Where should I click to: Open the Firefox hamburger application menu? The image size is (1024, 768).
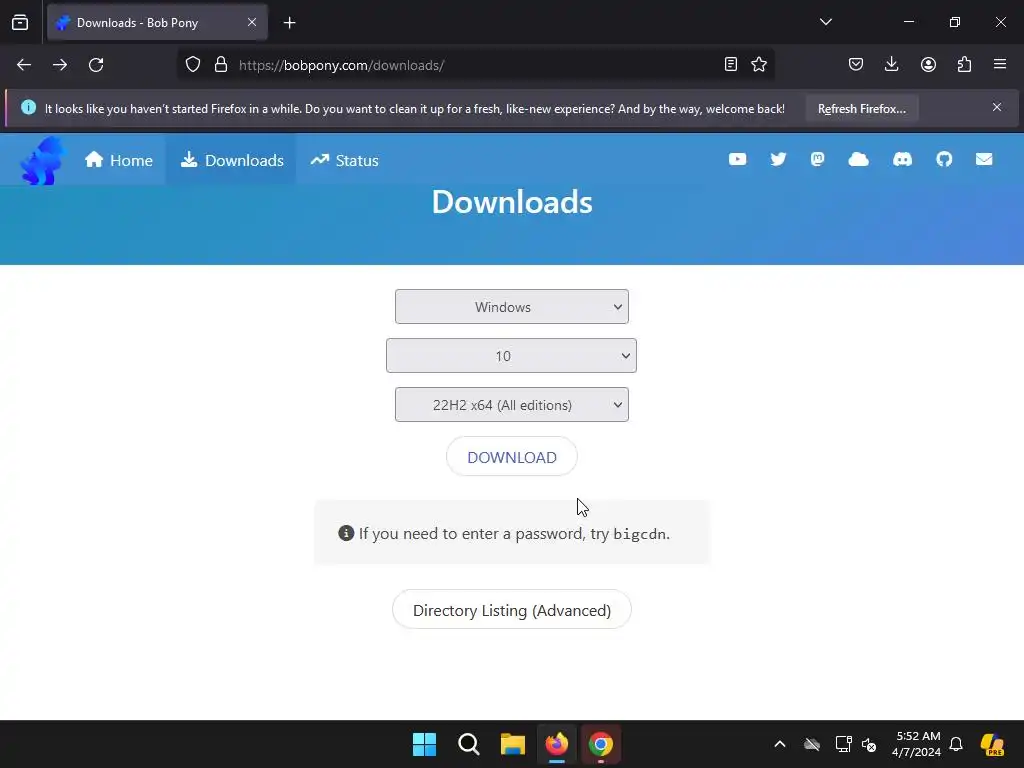(1000, 64)
